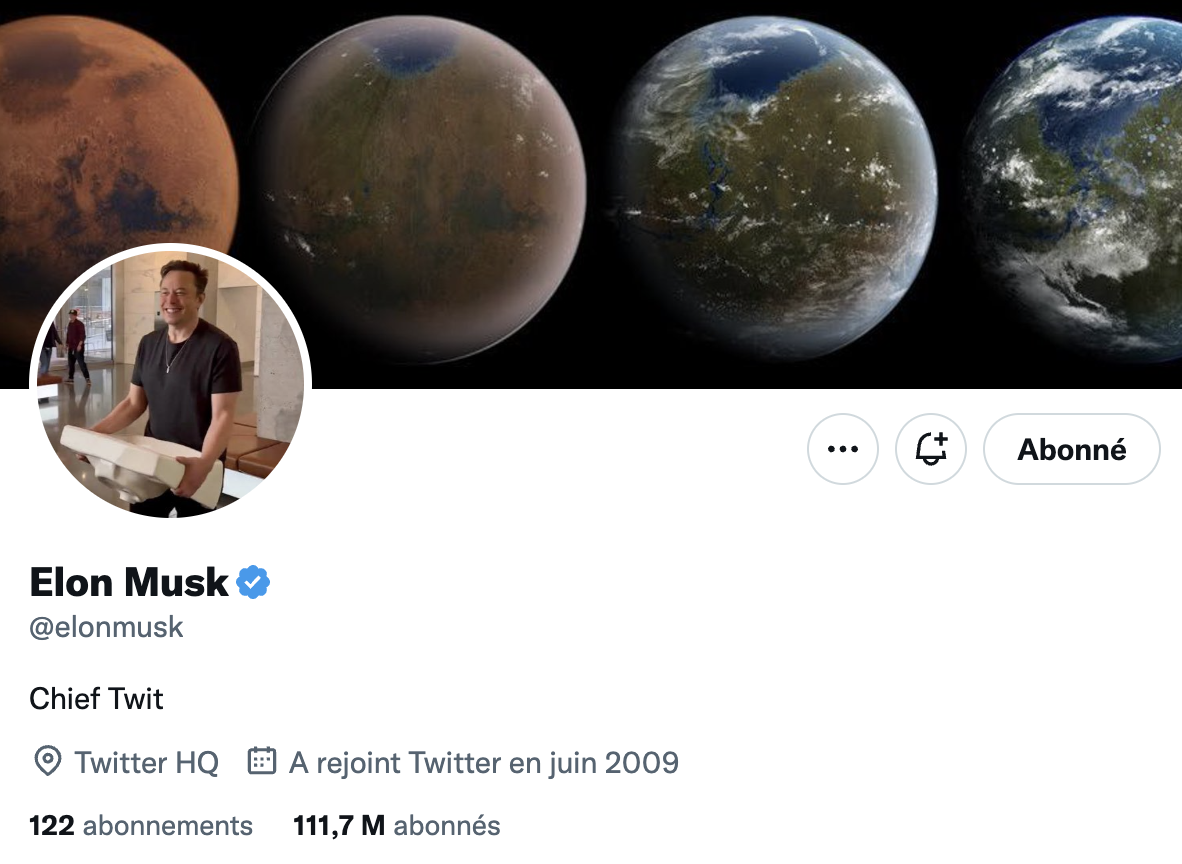Click the sink held in profile photo
Viewport: 1182px width, 864px height.
tap(141, 467)
